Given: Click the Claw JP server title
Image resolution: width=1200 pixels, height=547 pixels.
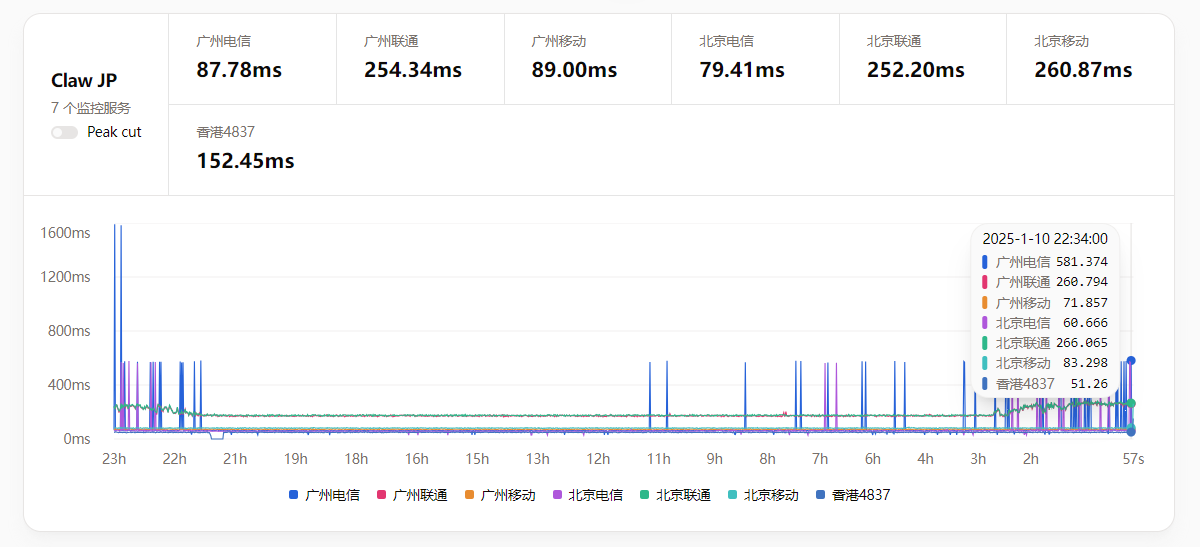Looking at the screenshot, I should (84, 81).
